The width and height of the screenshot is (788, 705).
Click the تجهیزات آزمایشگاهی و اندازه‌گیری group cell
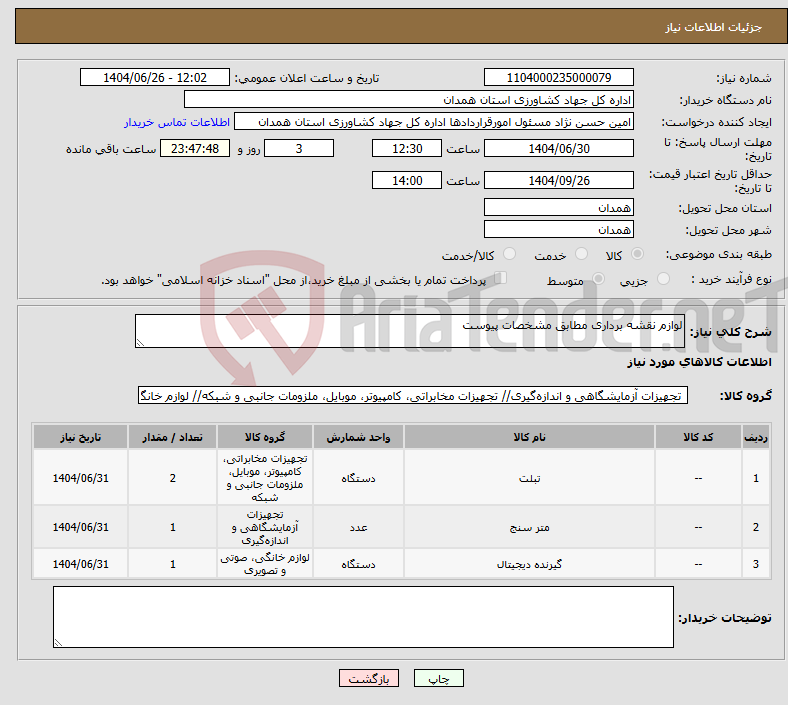coord(265,527)
